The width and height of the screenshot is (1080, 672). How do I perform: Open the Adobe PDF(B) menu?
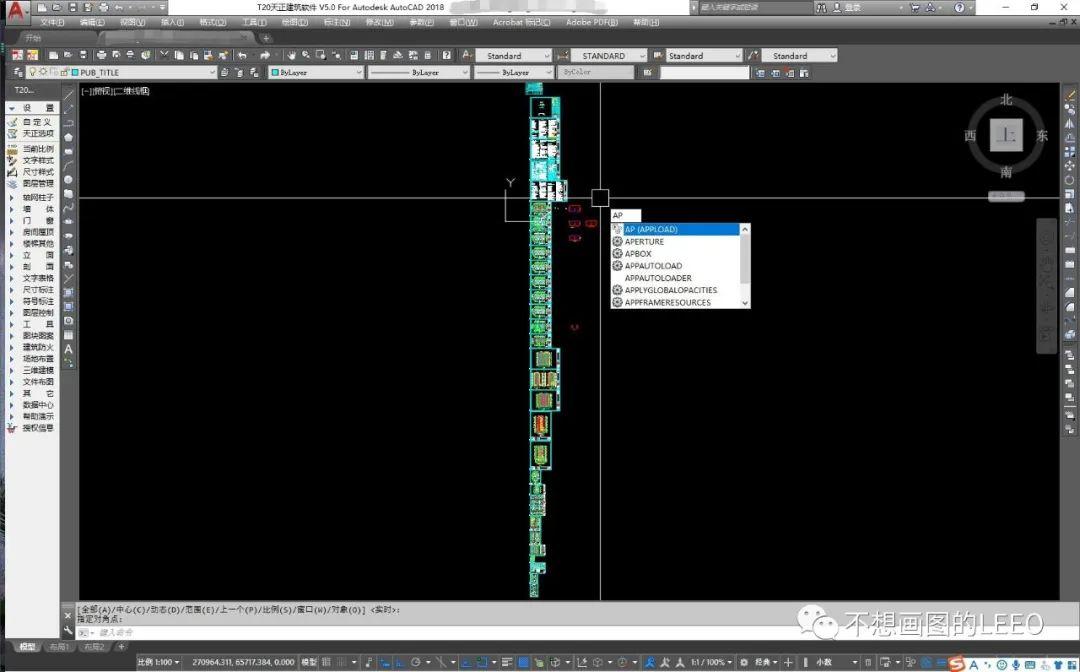coord(592,23)
